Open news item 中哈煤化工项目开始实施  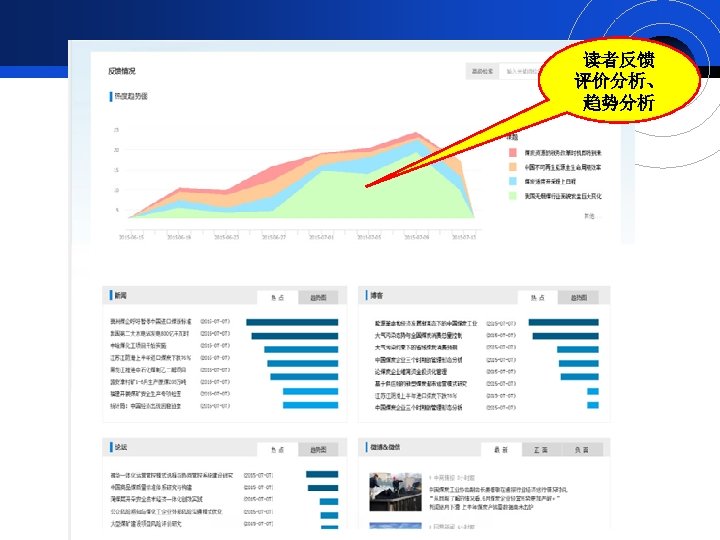[138, 346]
